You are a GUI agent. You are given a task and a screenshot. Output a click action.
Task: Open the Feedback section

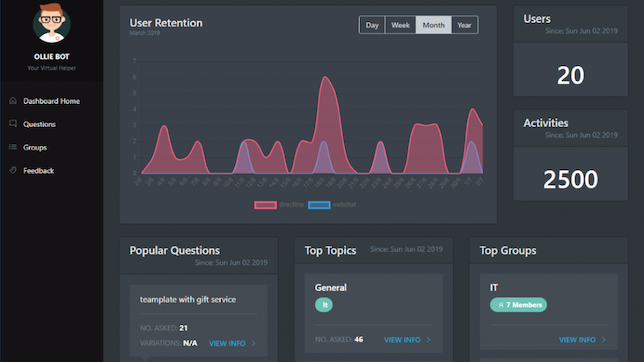point(39,171)
